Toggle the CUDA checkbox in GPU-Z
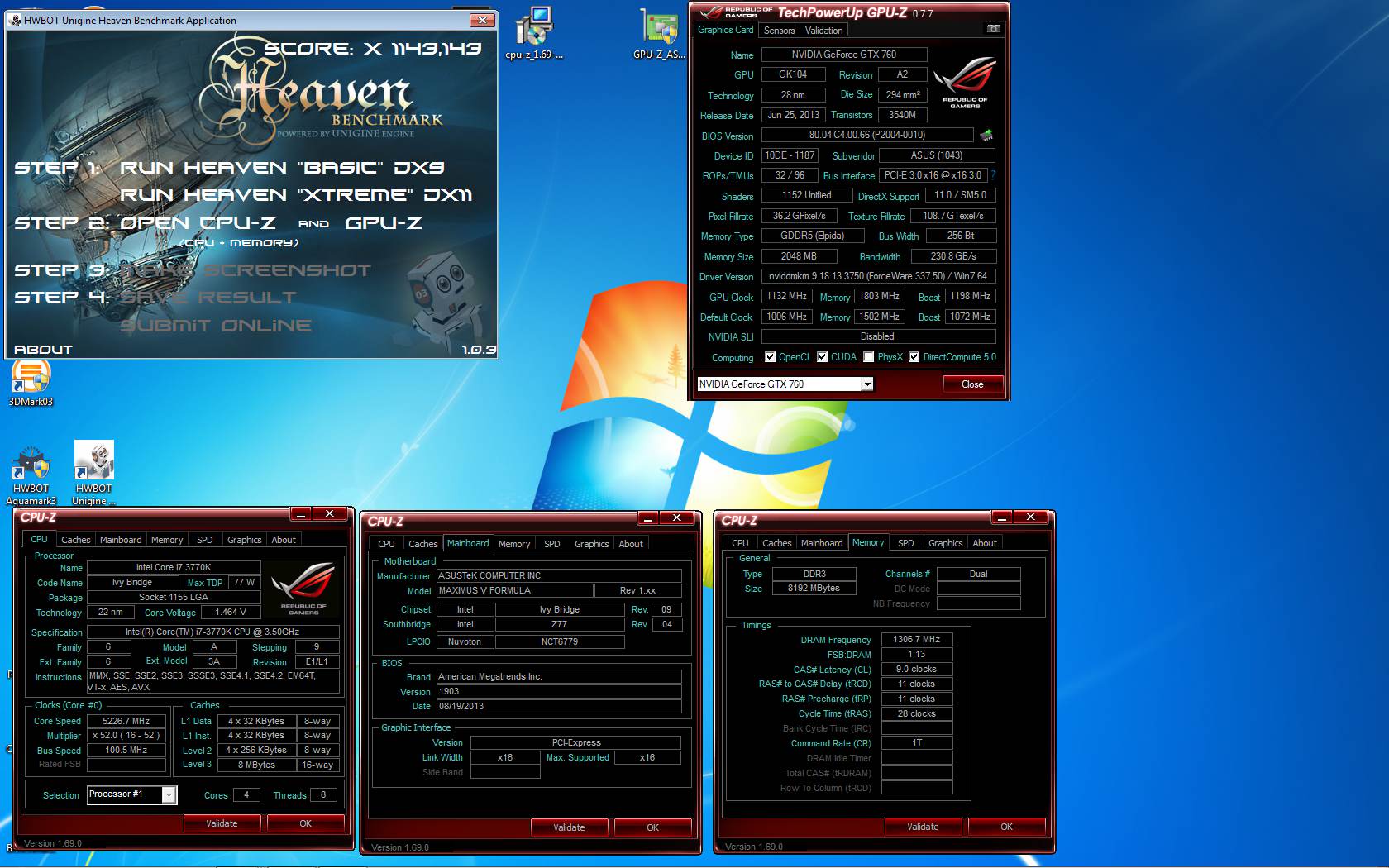 (823, 357)
